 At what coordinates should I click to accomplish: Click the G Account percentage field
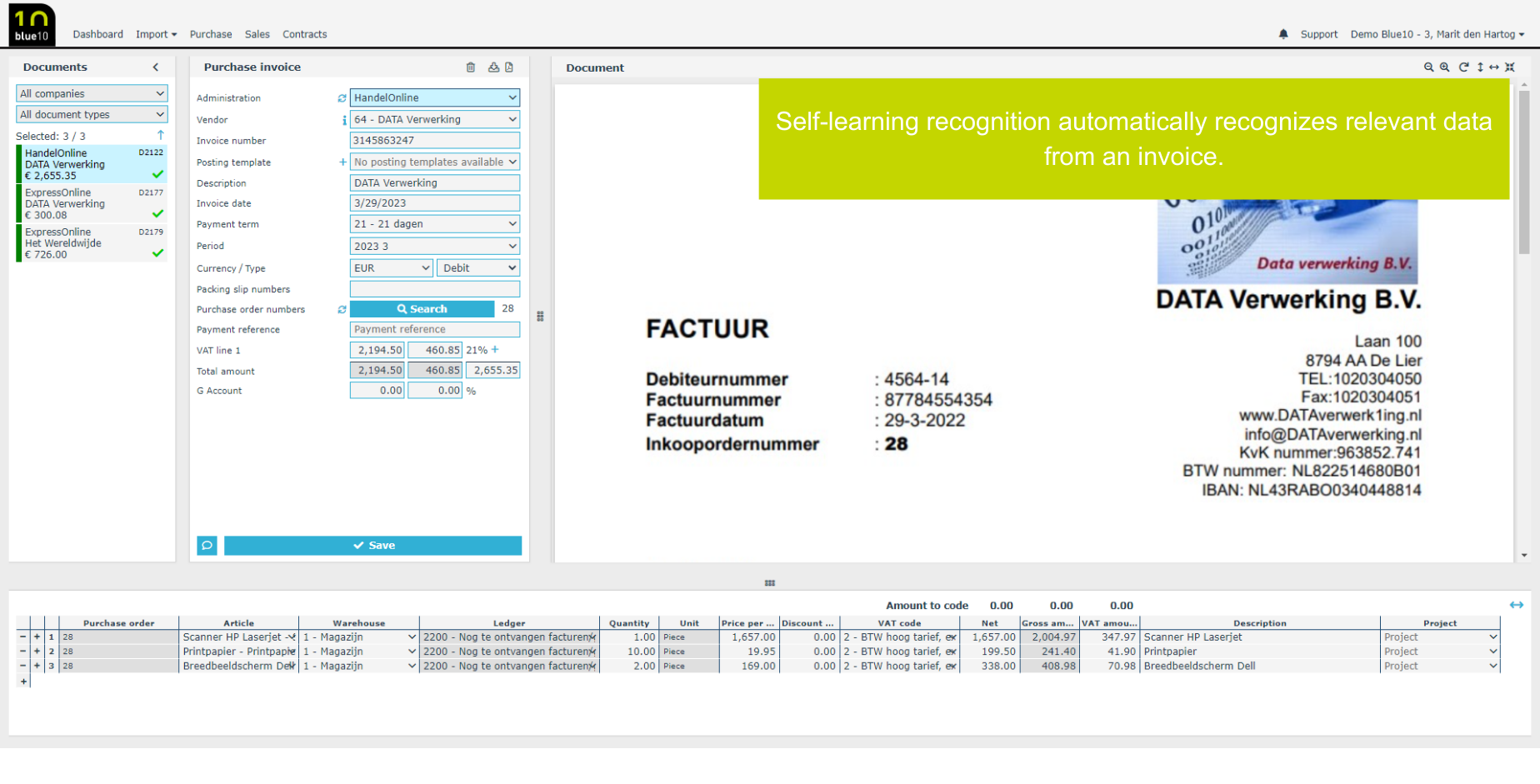tap(434, 391)
